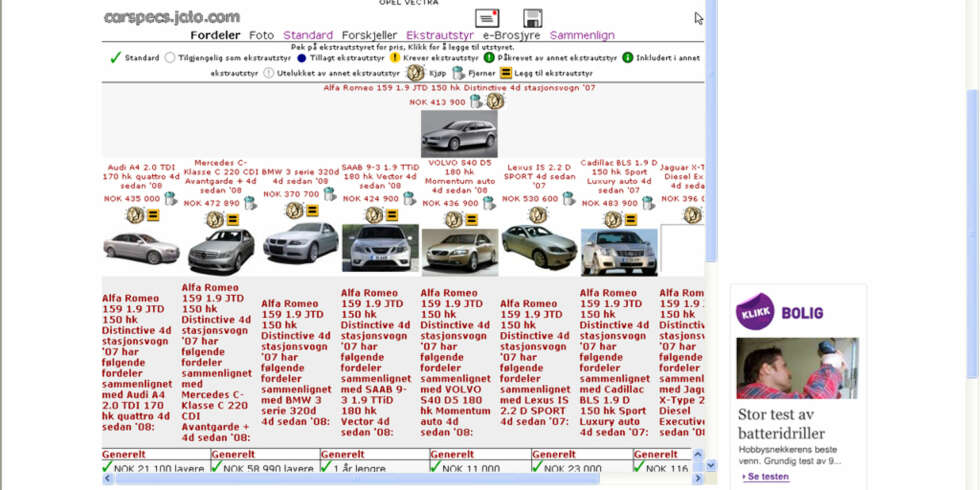
Task: Click yellow add-equipment icon under Mercedes C-Klasse
Action: [232, 220]
